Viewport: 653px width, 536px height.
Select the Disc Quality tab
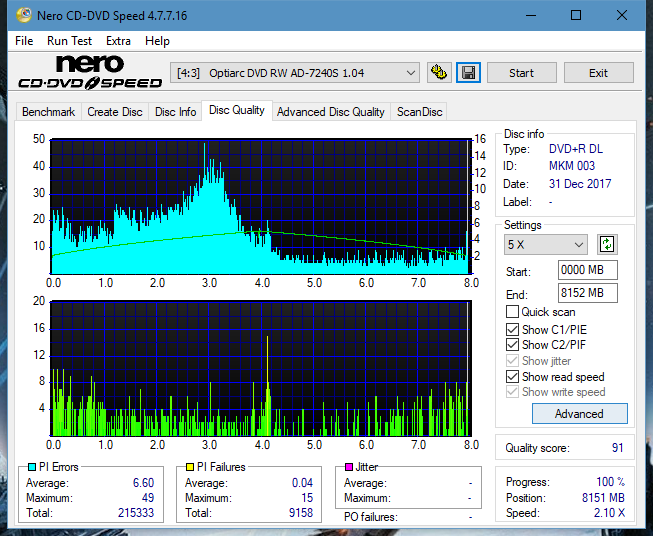[x=237, y=110]
